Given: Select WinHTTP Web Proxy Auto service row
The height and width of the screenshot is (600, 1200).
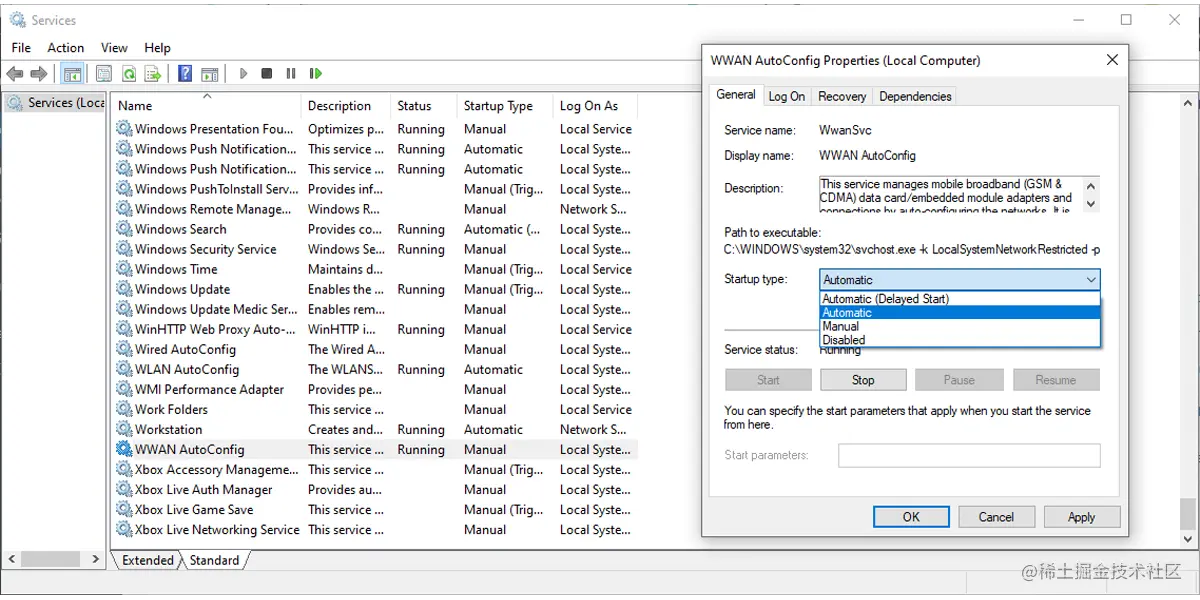Looking at the screenshot, I should (x=375, y=329).
